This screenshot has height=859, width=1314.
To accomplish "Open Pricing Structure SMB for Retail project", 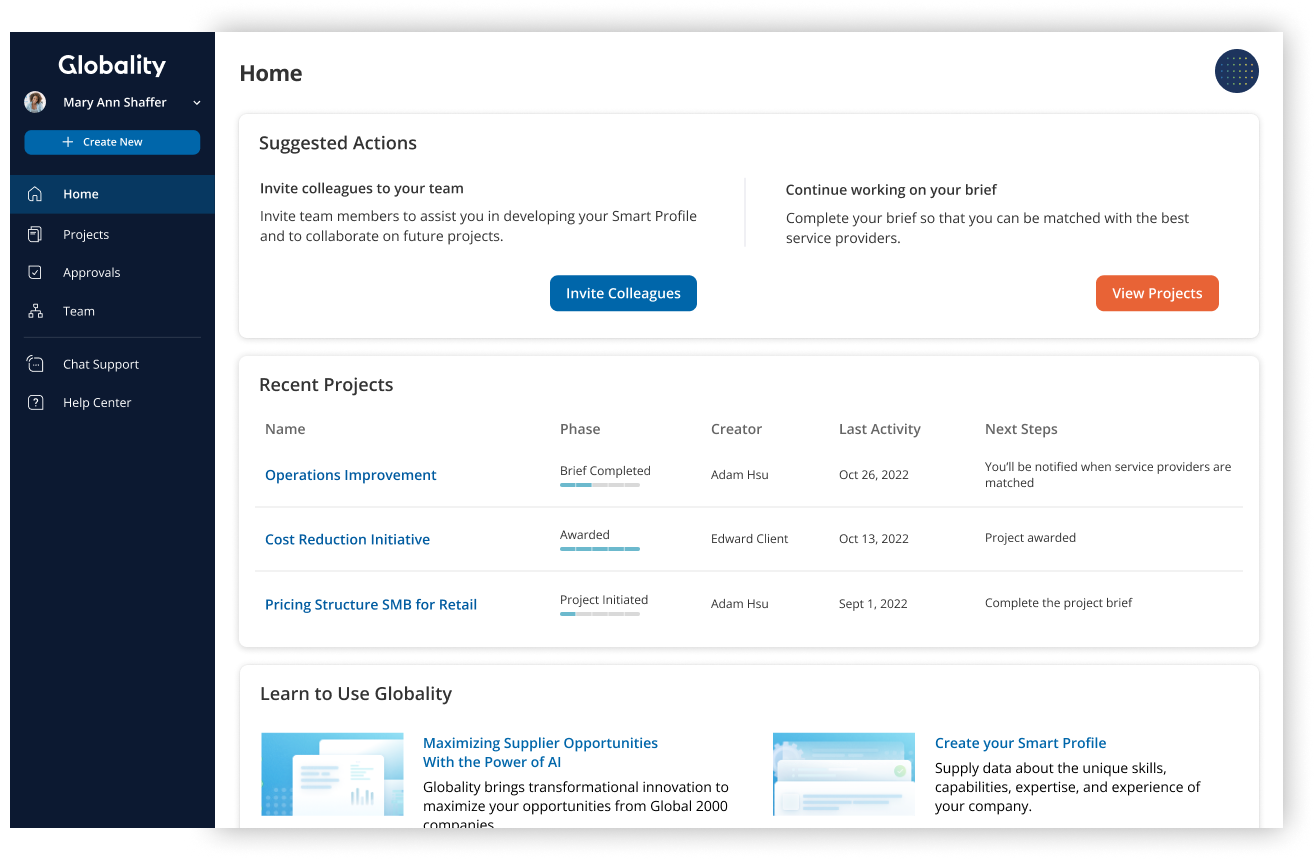I will pos(371,604).
